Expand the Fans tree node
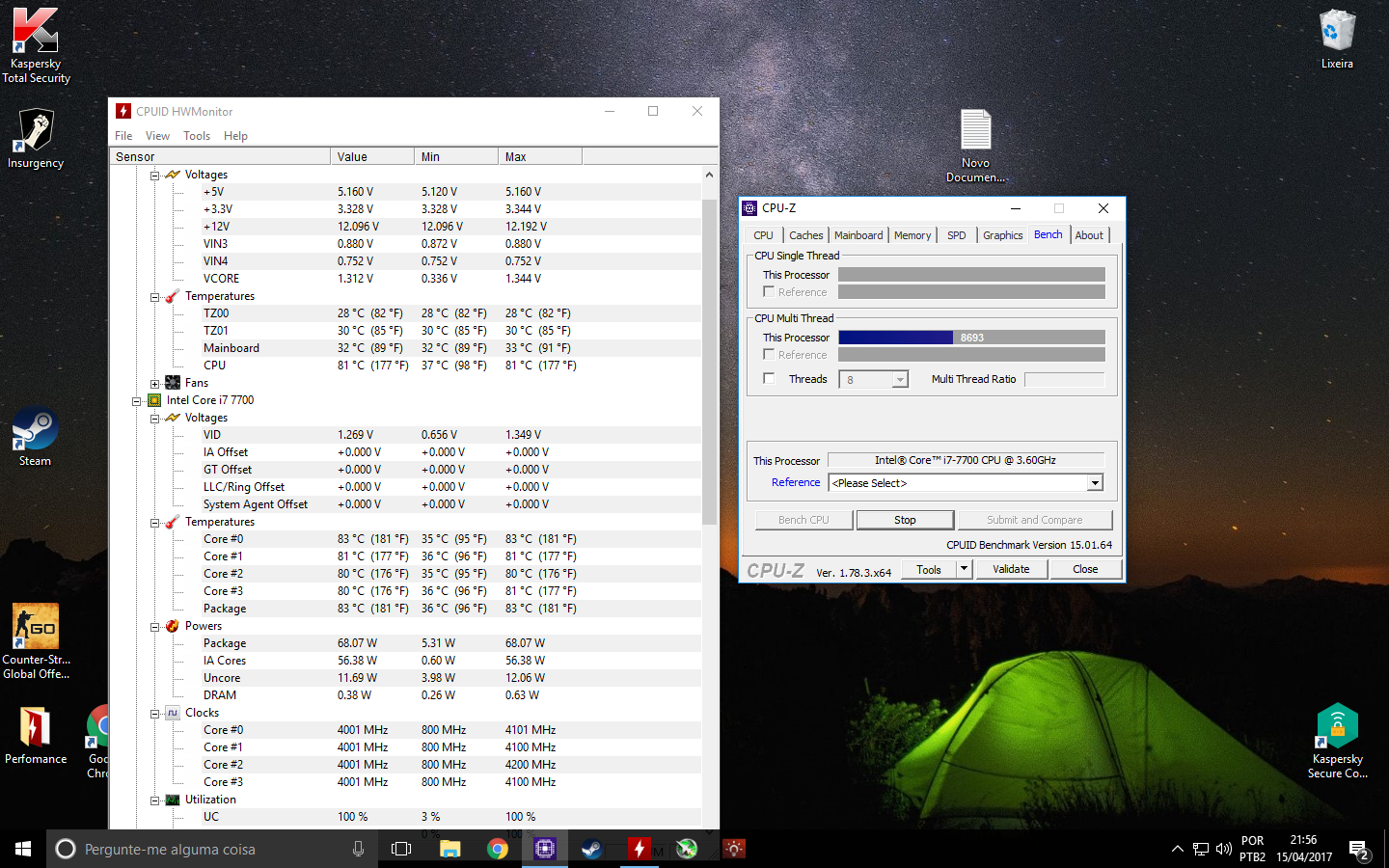This screenshot has width=1389, height=868. pos(154,384)
